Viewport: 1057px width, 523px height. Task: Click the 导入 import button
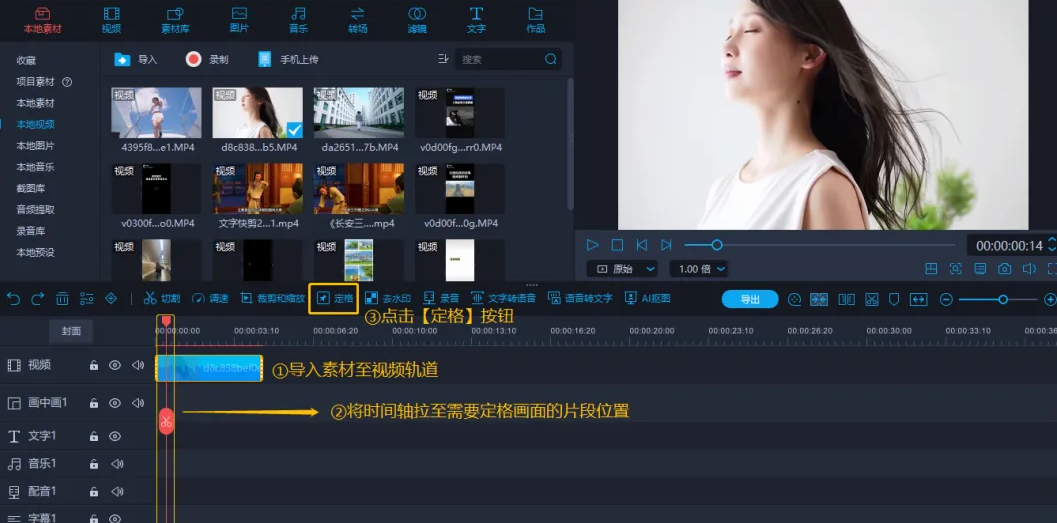(x=135, y=59)
